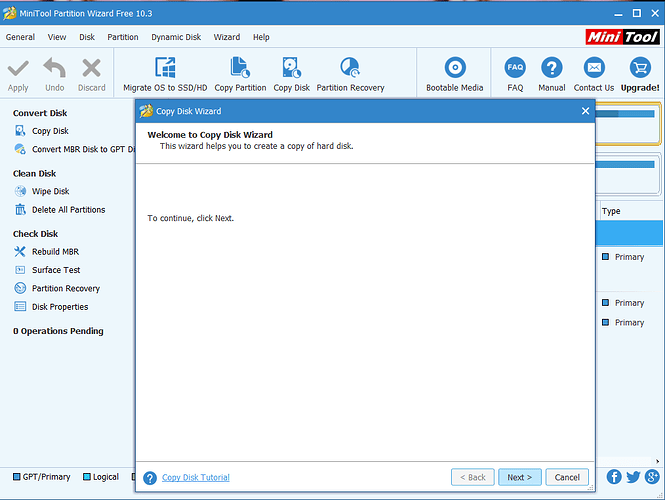Launch Copy Partition from toolbar

coord(240,75)
